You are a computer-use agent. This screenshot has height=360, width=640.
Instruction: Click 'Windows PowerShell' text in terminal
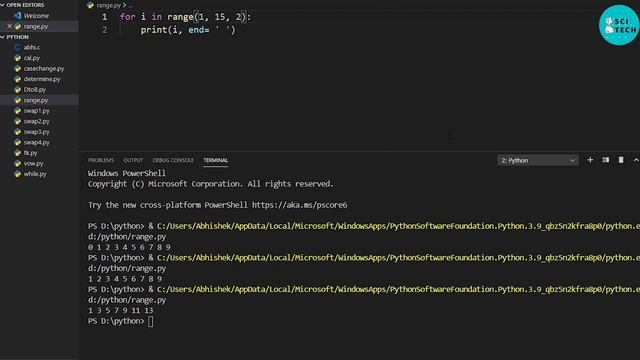127,173
